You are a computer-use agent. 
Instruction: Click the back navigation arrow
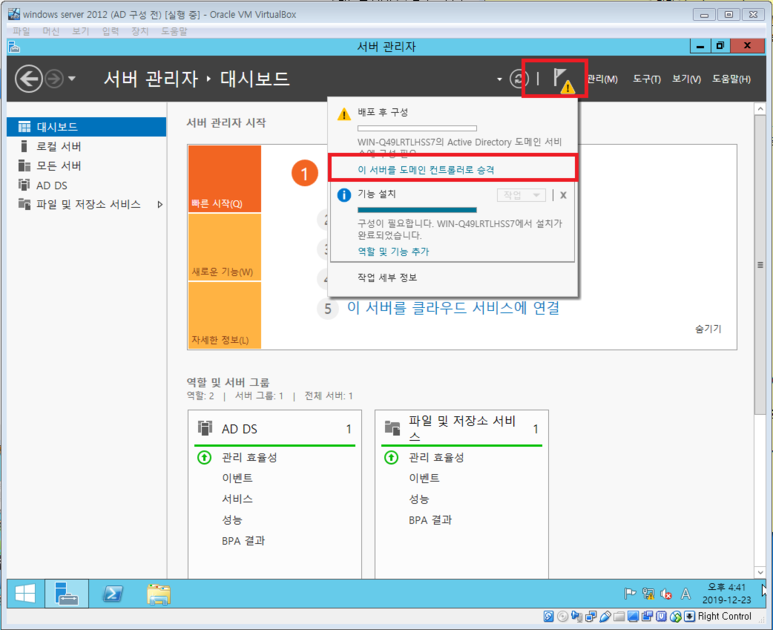(28, 79)
